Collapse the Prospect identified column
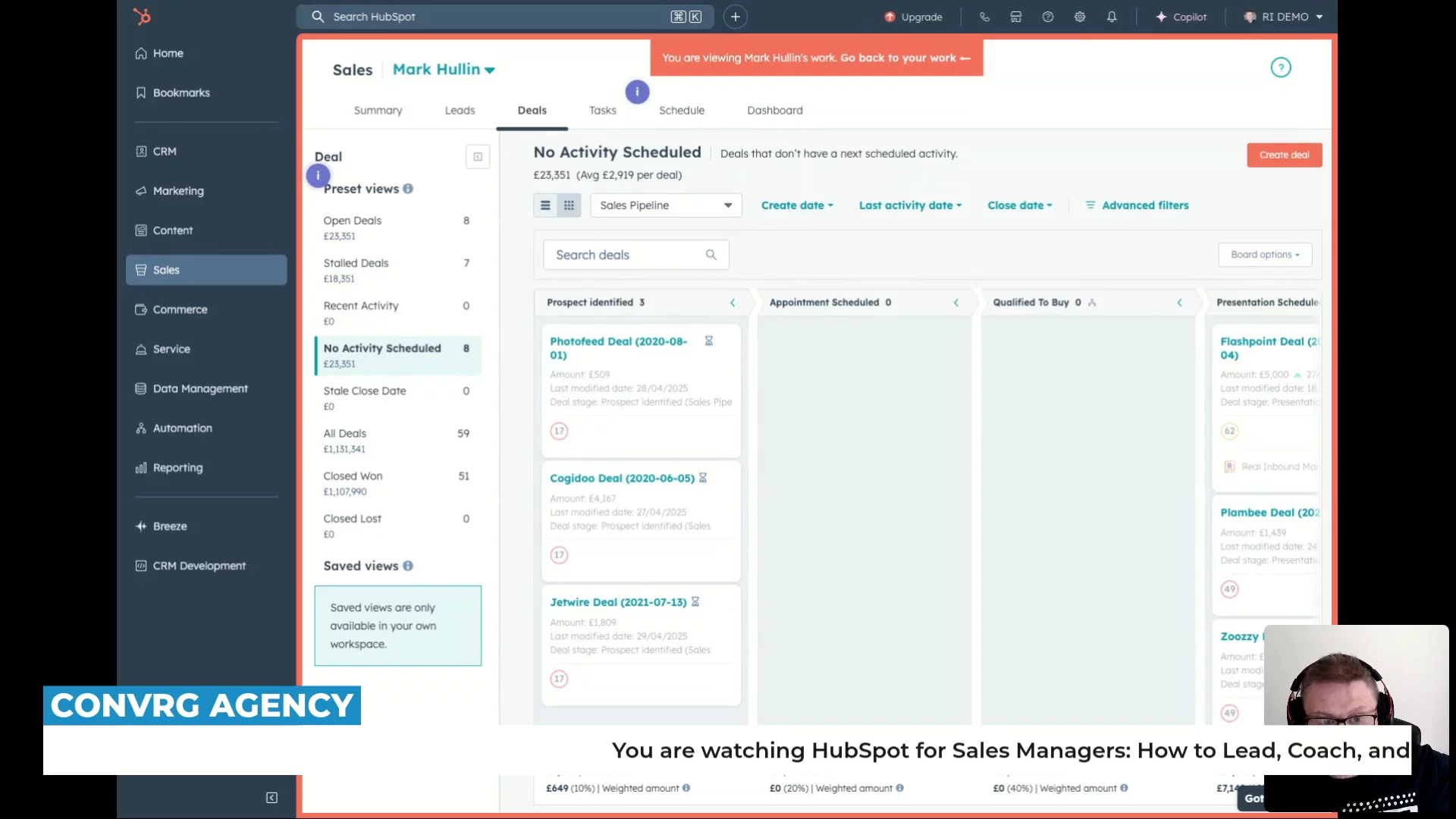The height and width of the screenshot is (819, 1456). click(x=733, y=303)
